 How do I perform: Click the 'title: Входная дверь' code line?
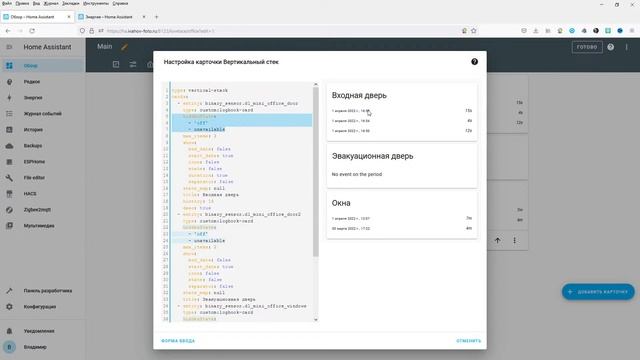211,195
